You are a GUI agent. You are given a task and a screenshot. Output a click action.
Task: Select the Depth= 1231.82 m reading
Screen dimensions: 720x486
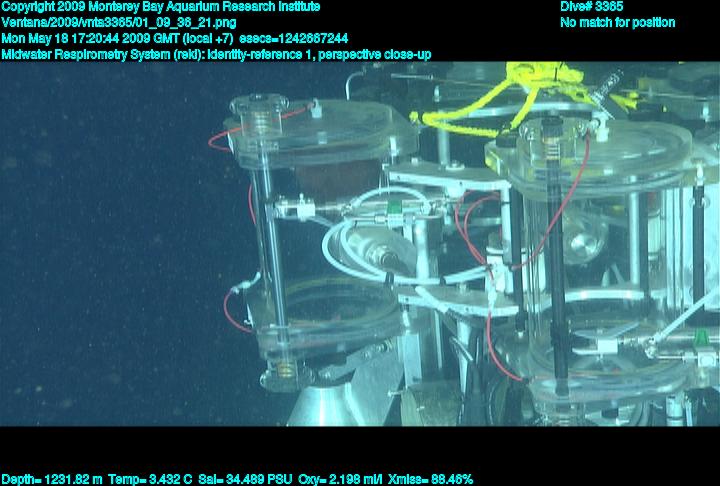click(x=52, y=480)
